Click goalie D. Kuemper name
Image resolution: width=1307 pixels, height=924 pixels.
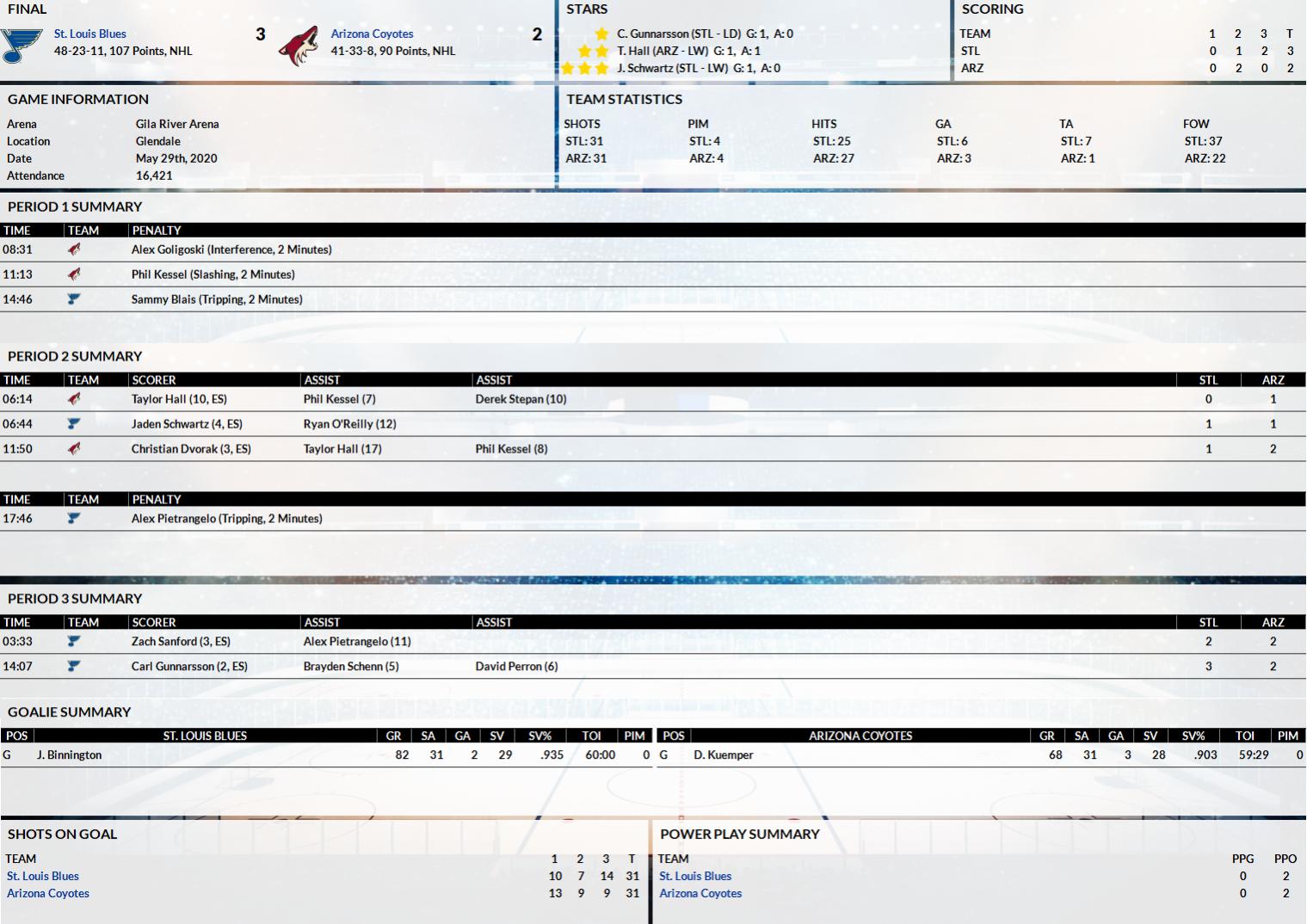[x=724, y=755]
